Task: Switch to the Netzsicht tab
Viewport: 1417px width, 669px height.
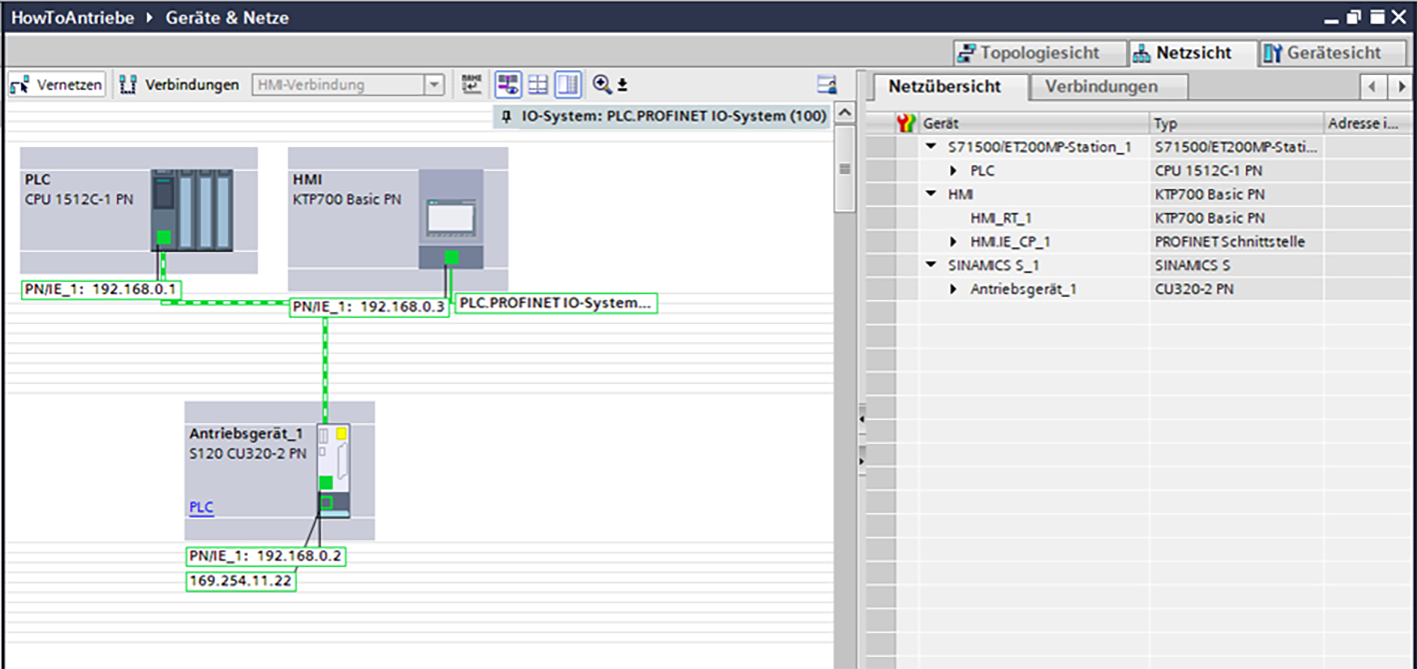Action: click(1191, 53)
